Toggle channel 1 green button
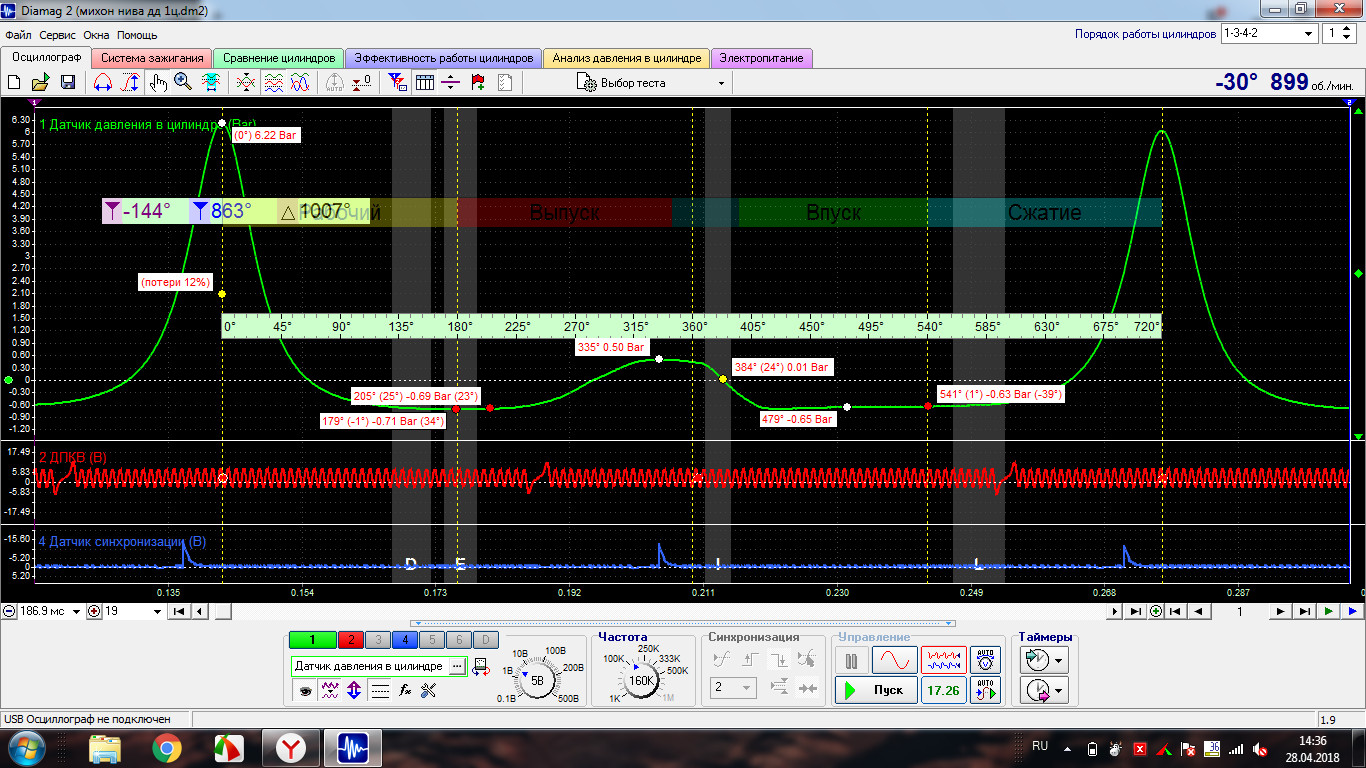1366x768 pixels. (312, 640)
